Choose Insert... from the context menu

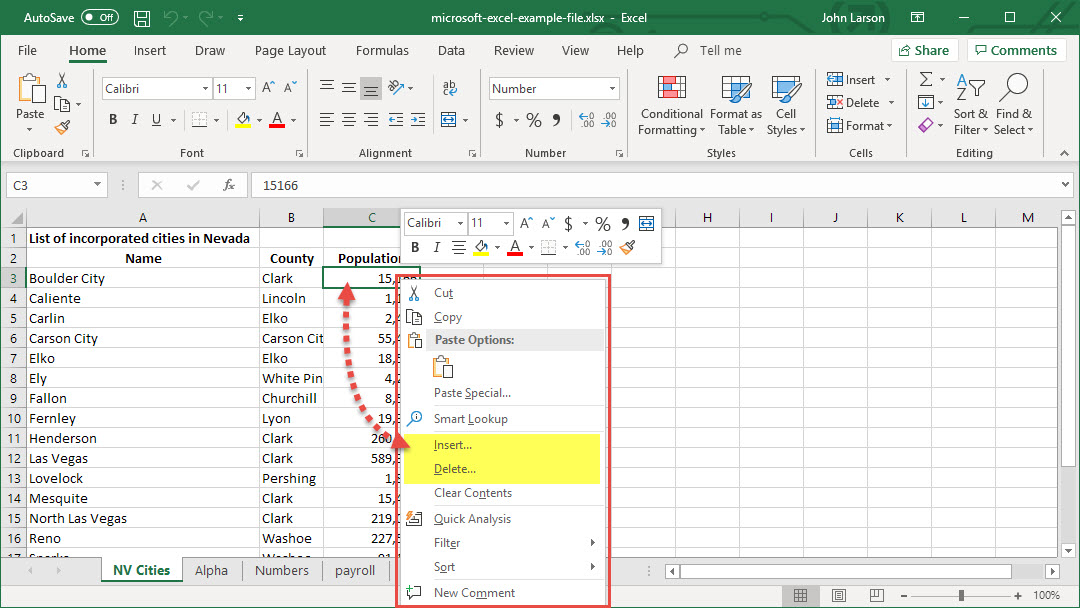[453, 445]
